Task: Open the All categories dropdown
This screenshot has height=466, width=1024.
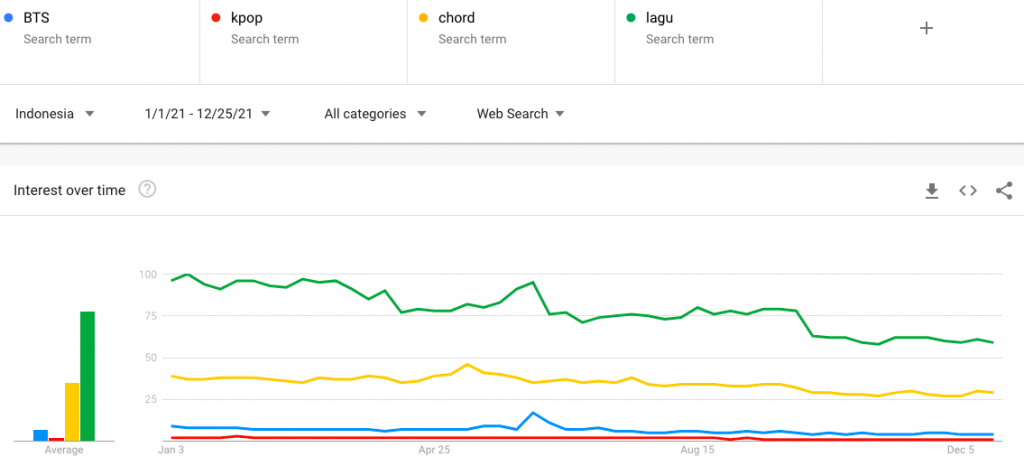Action: 375,114
